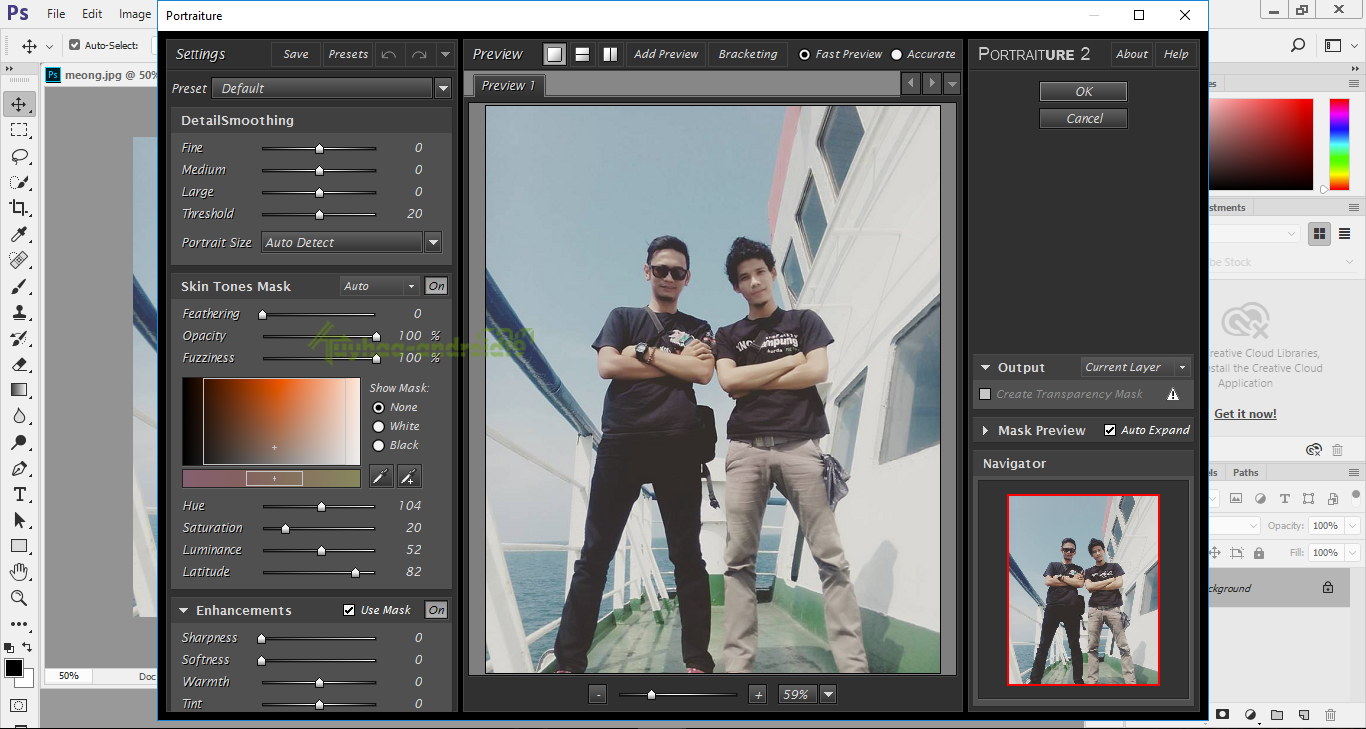1366x729 pixels.
Task: Select the Zoom tool
Action: (19, 598)
